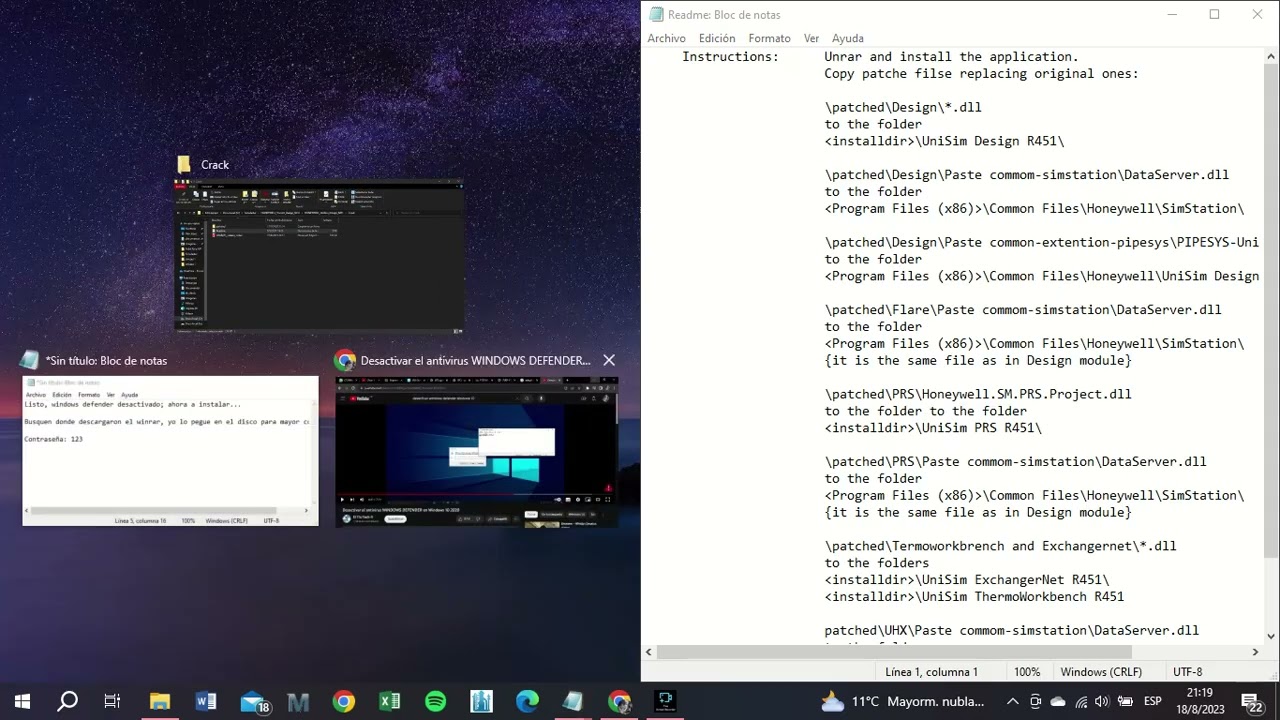The image size is (1280, 720).
Task: Click horizontal scrollbar left arrow in Readme
Action: (649, 652)
